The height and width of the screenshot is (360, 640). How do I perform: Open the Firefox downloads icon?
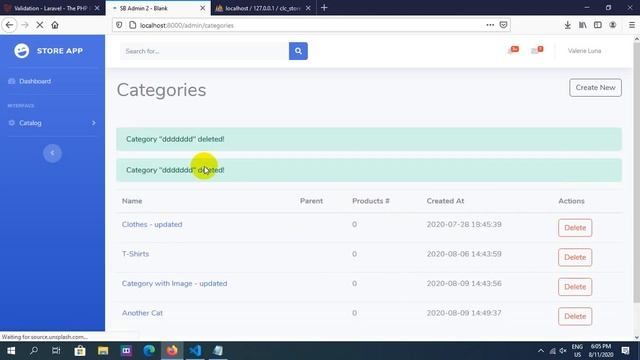pyautogui.click(x=567, y=25)
